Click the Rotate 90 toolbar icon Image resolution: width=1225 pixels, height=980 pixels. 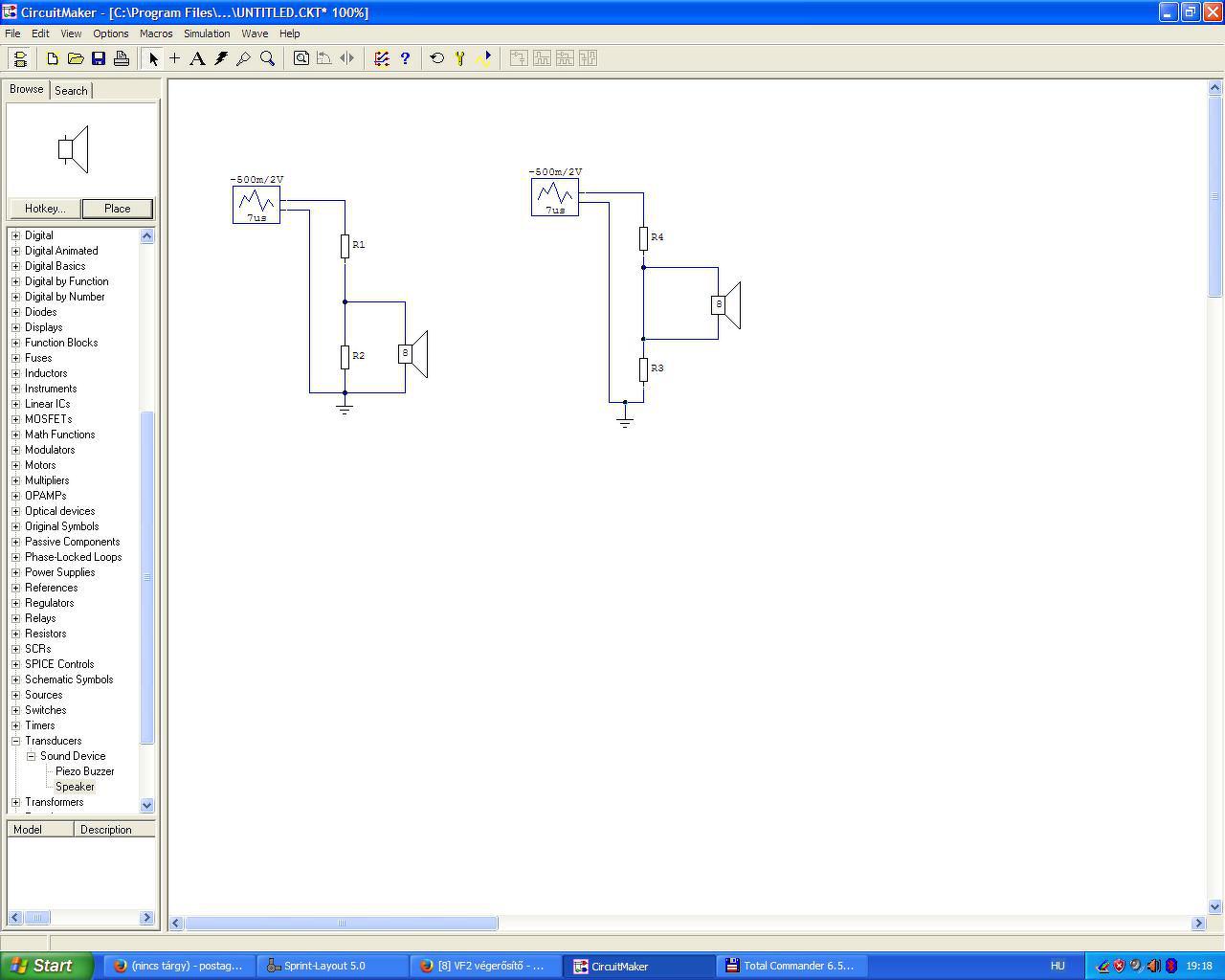pos(324,58)
